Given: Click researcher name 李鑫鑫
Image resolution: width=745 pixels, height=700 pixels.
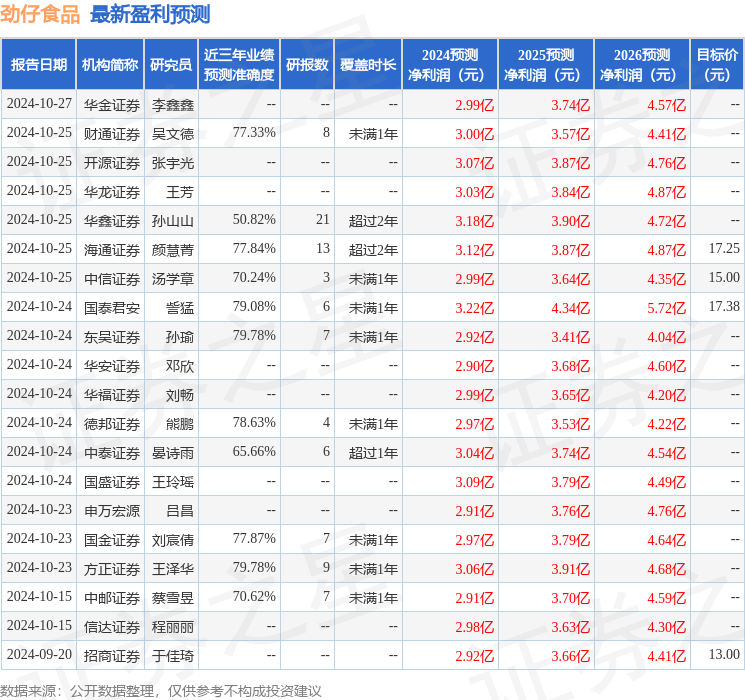Looking at the screenshot, I should (x=173, y=105).
